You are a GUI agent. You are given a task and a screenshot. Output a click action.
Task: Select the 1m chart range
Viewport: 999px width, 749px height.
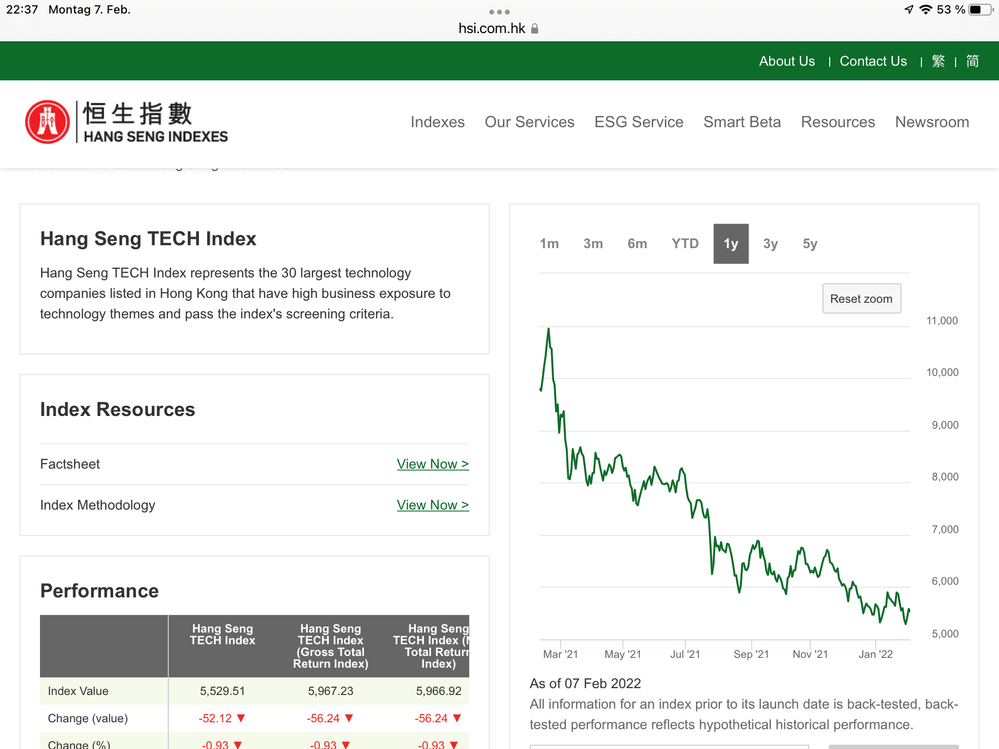click(x=549, y=243)
